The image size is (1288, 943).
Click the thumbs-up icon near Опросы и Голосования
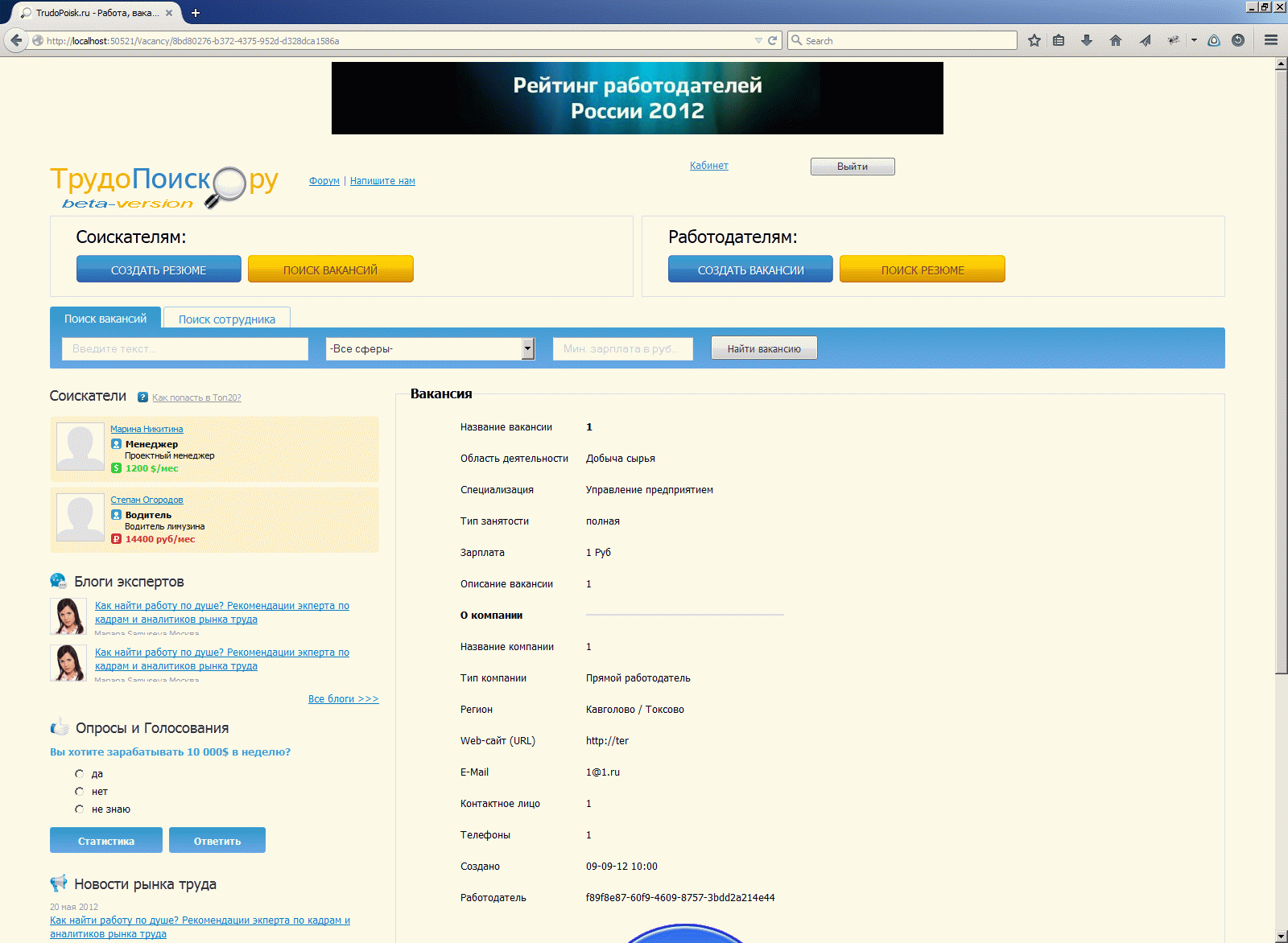click(60, 727)
